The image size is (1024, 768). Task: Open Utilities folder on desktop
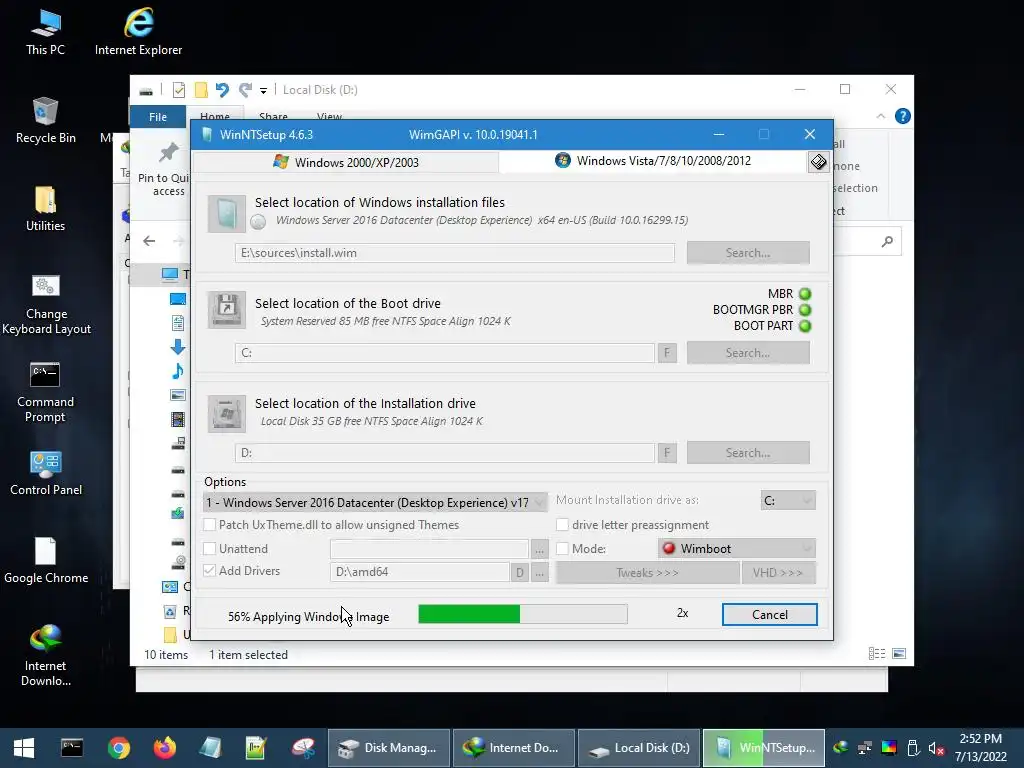pos(45,208)
